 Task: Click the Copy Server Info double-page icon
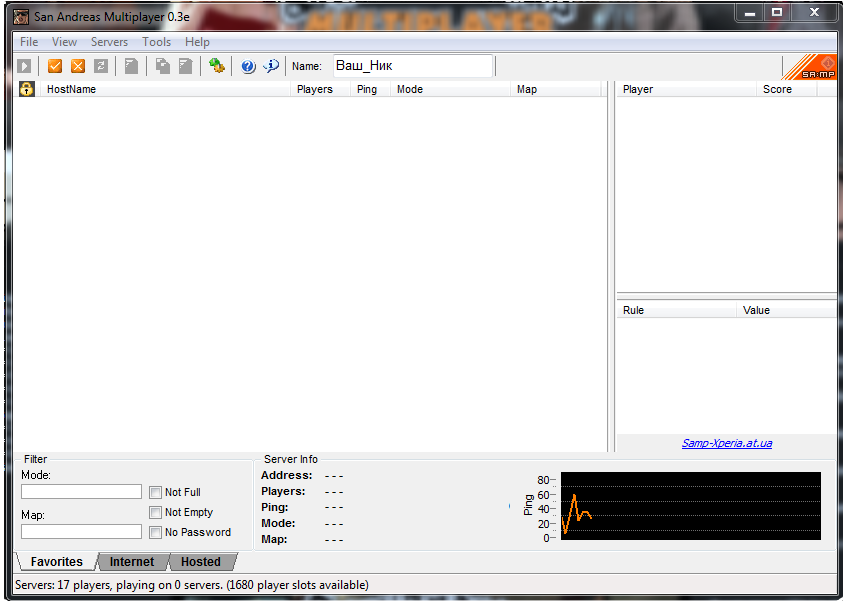coord(163,66)
